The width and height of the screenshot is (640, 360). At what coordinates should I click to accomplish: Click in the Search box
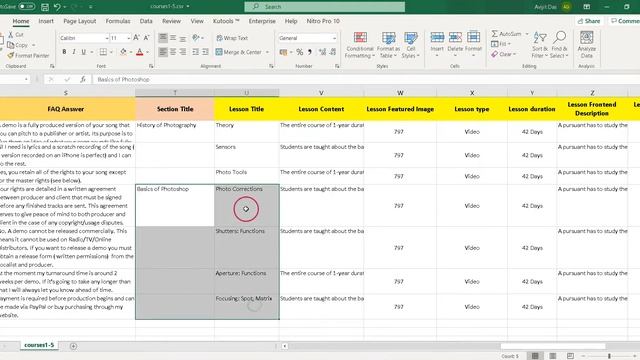(325, 7)
